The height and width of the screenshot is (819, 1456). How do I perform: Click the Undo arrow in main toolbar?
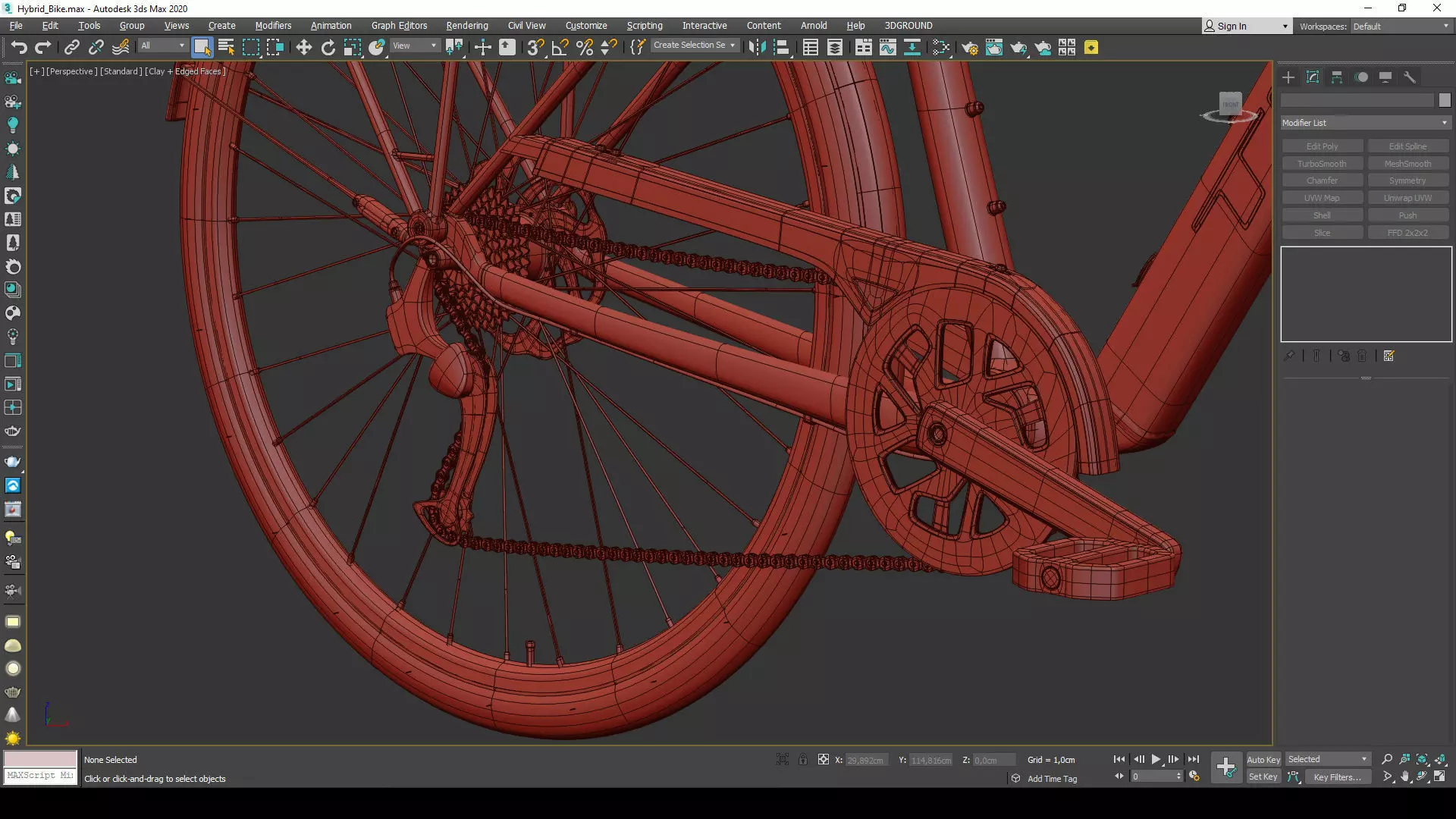click(x=19, y=48)
